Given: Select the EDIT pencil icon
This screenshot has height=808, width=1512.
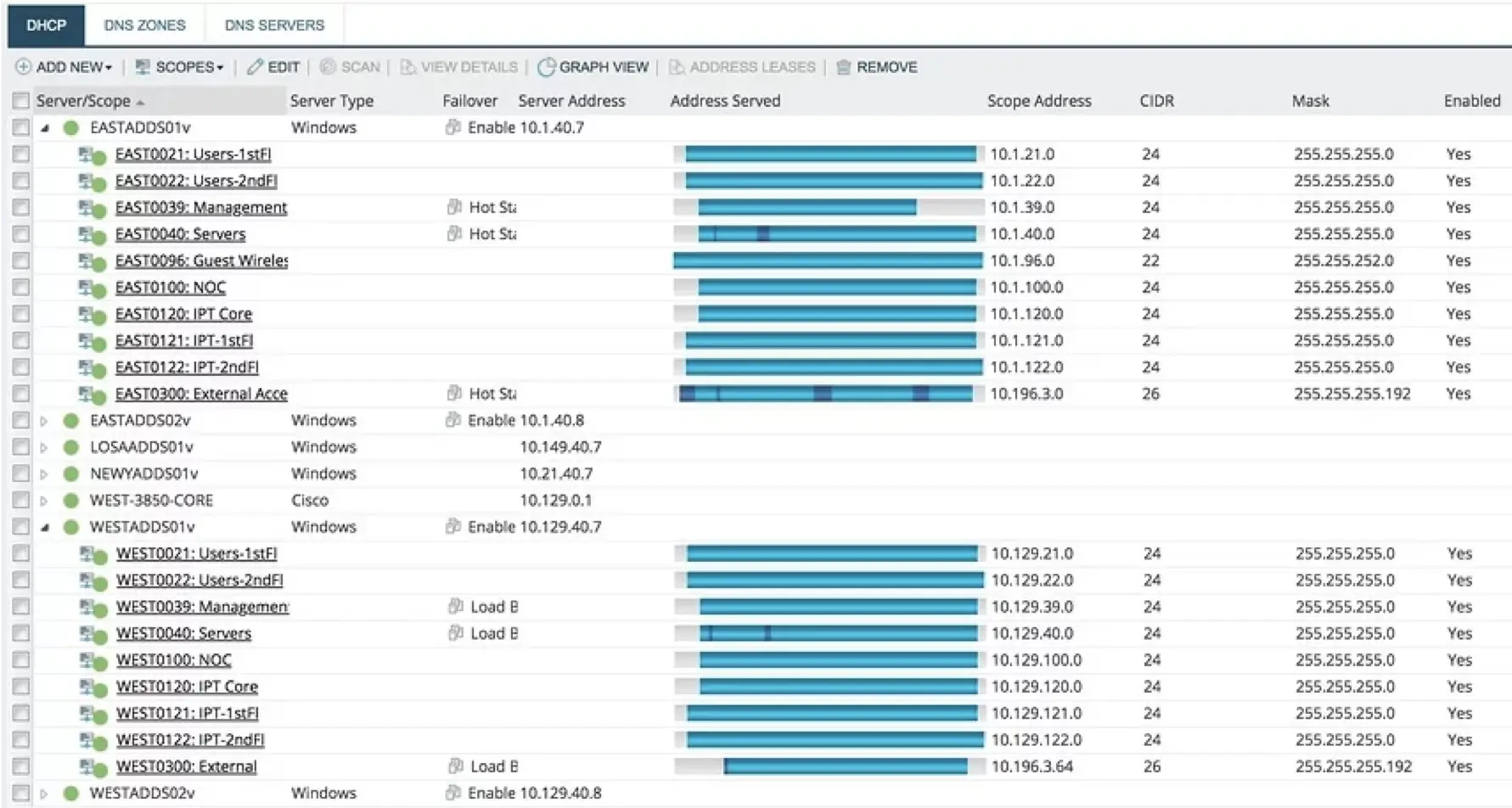Looking at the screenshot, I should pos(254,67).
